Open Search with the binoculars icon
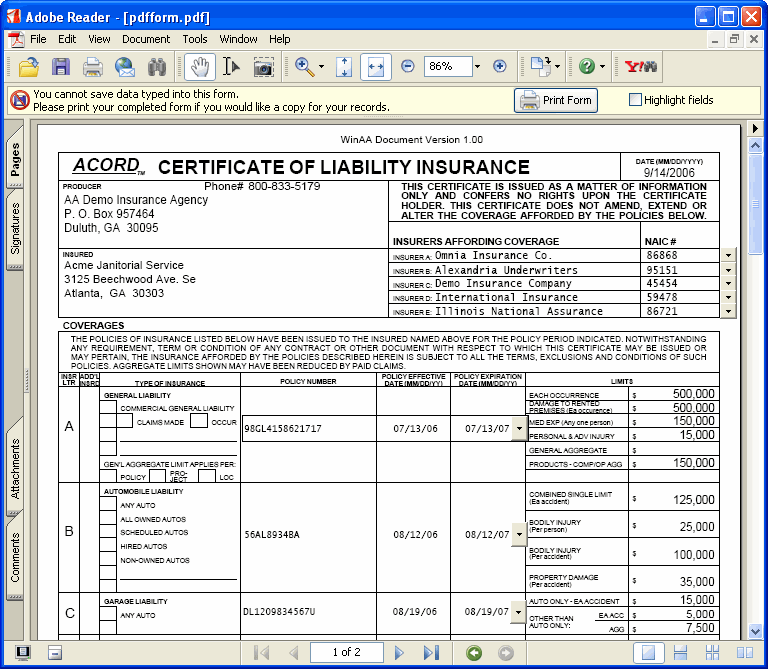The image size is (768, 669). pos(157,67)
